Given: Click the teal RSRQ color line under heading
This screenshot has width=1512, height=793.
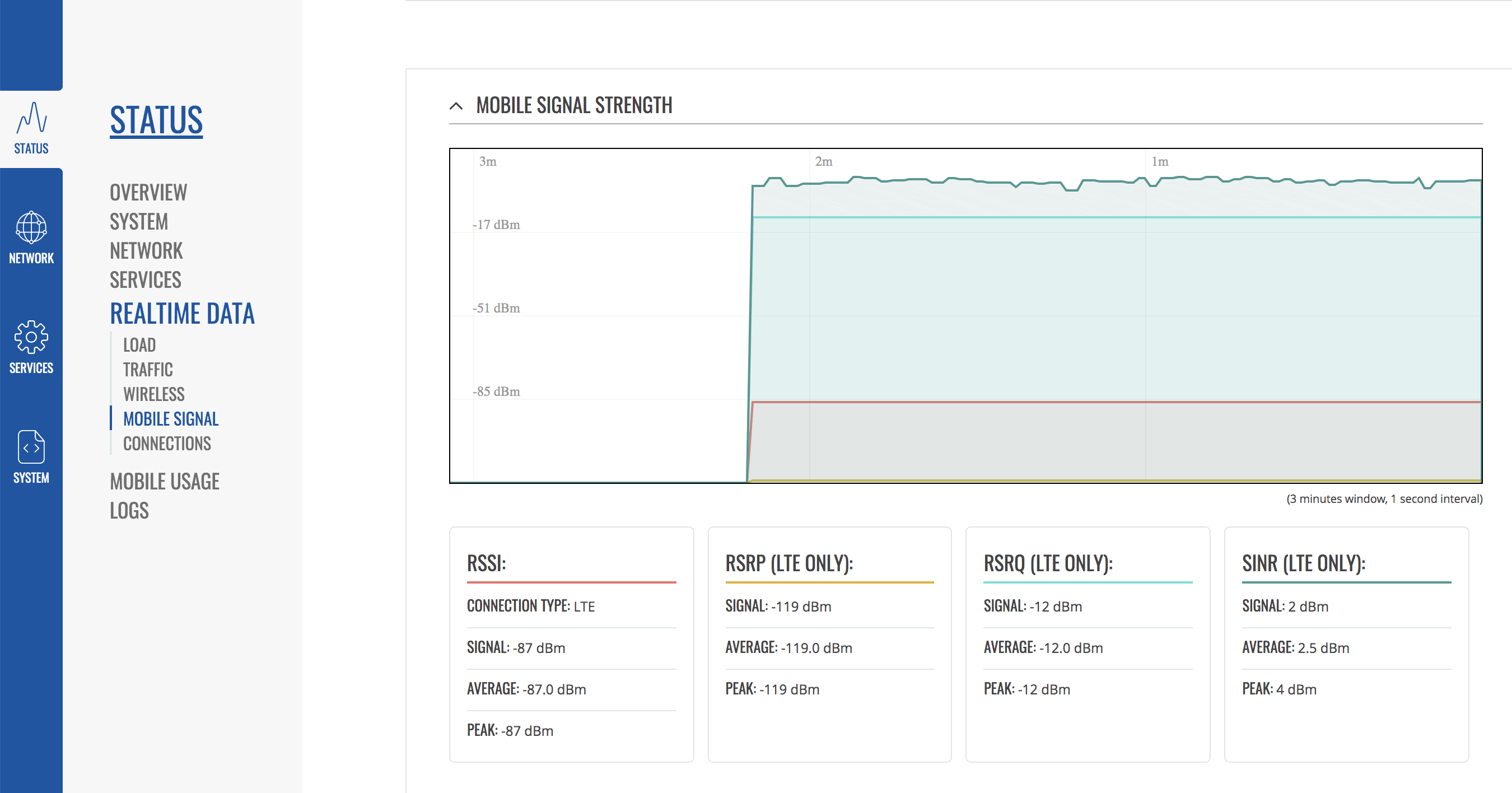Looking at the screenshot, I should tap(1088, 582).
